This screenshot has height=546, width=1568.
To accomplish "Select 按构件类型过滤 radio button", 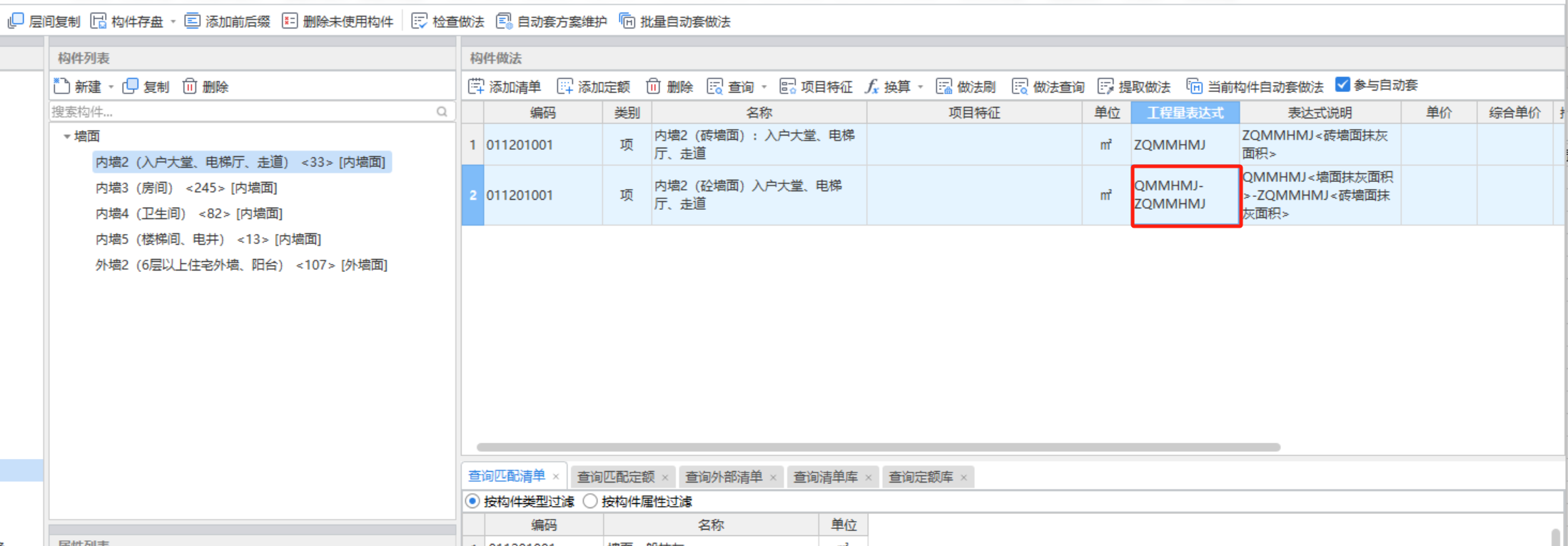I will click(472, 501).
